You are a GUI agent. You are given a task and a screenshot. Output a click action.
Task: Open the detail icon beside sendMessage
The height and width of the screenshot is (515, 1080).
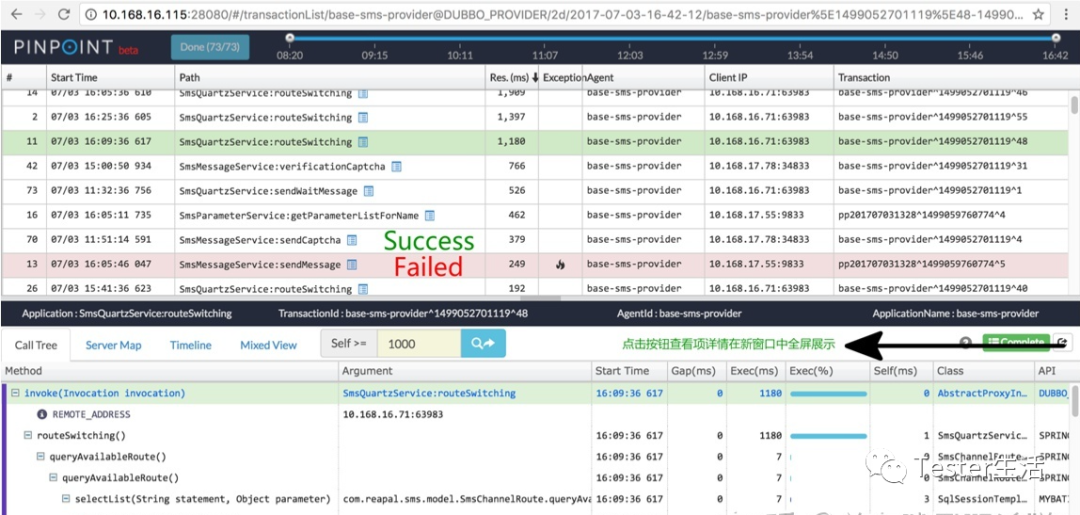(352, 264)
